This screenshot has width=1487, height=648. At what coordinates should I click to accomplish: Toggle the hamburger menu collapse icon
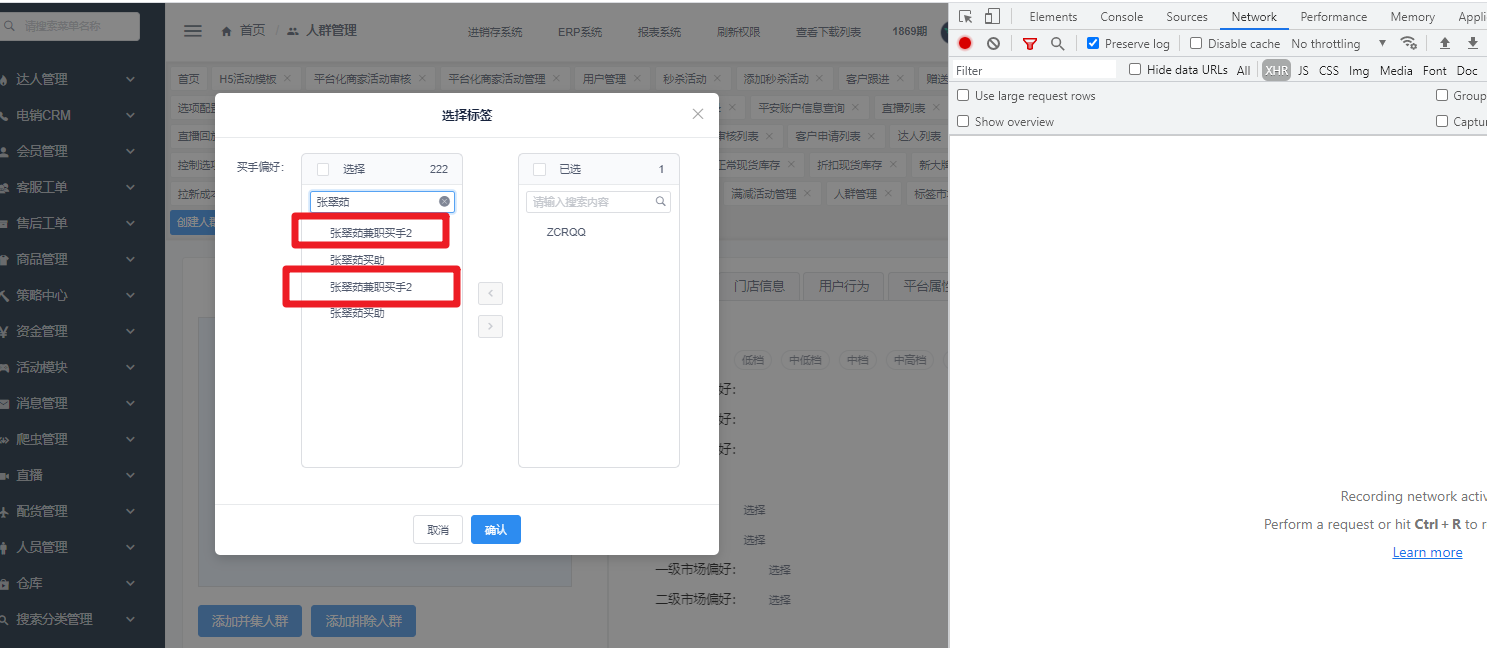193,31
